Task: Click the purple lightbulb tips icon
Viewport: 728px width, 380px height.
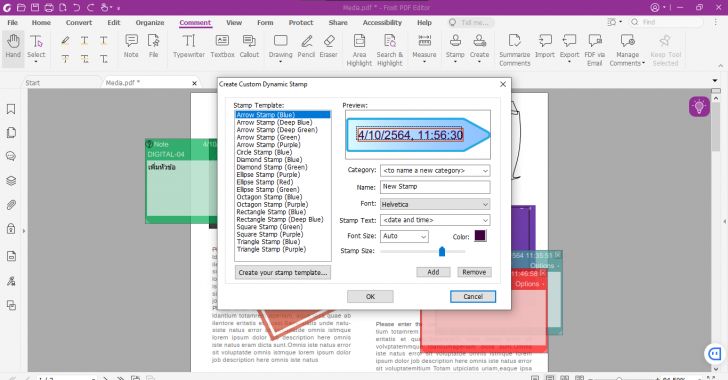Action: coord(699,107)
